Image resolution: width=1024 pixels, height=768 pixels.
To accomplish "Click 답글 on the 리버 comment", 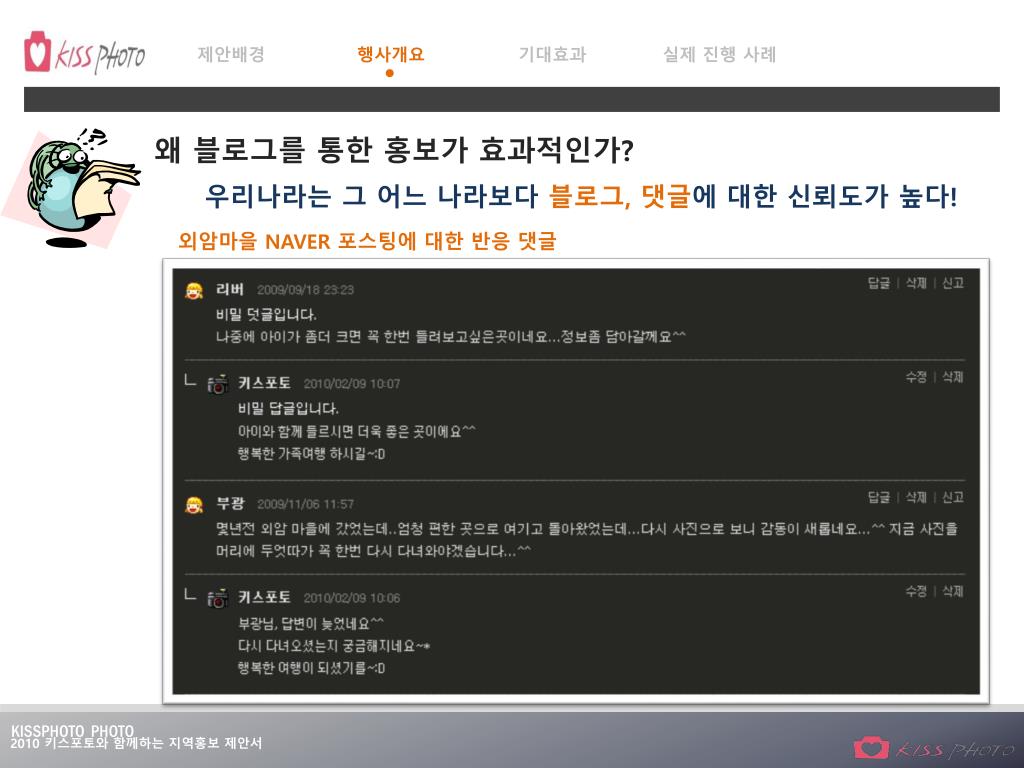I will [879, 283].
